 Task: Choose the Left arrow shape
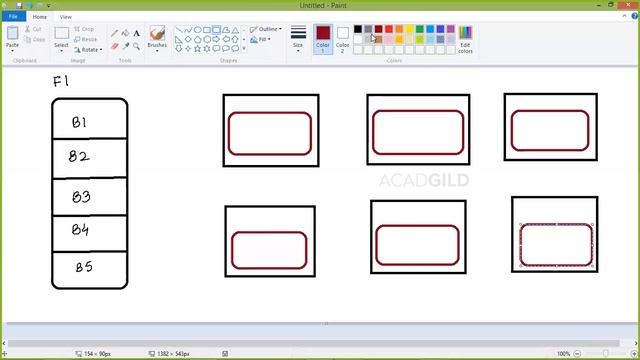[x=226, y=40]
